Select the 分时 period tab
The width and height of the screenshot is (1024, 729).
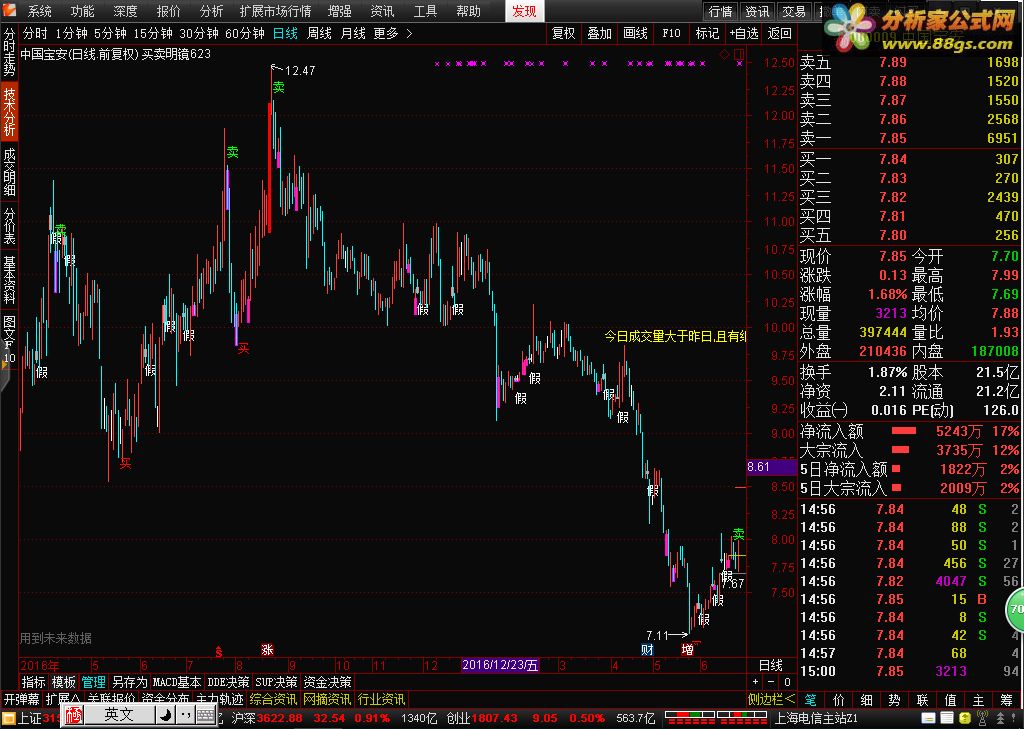click(x=35, y=33)
